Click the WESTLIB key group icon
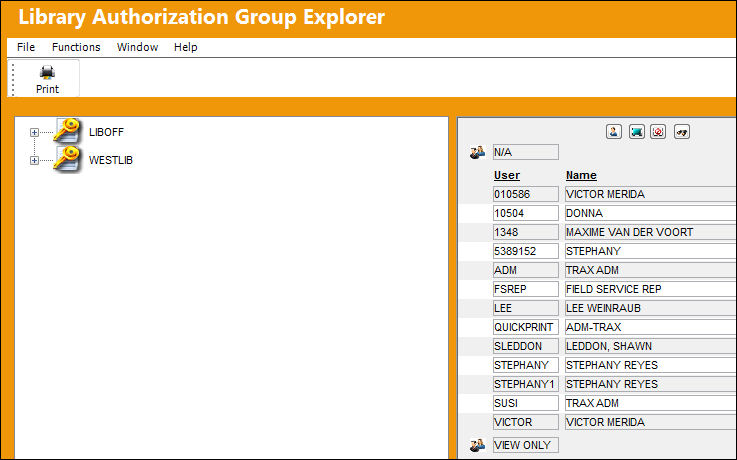Screen dimensions: 737x460 point(67,159)
